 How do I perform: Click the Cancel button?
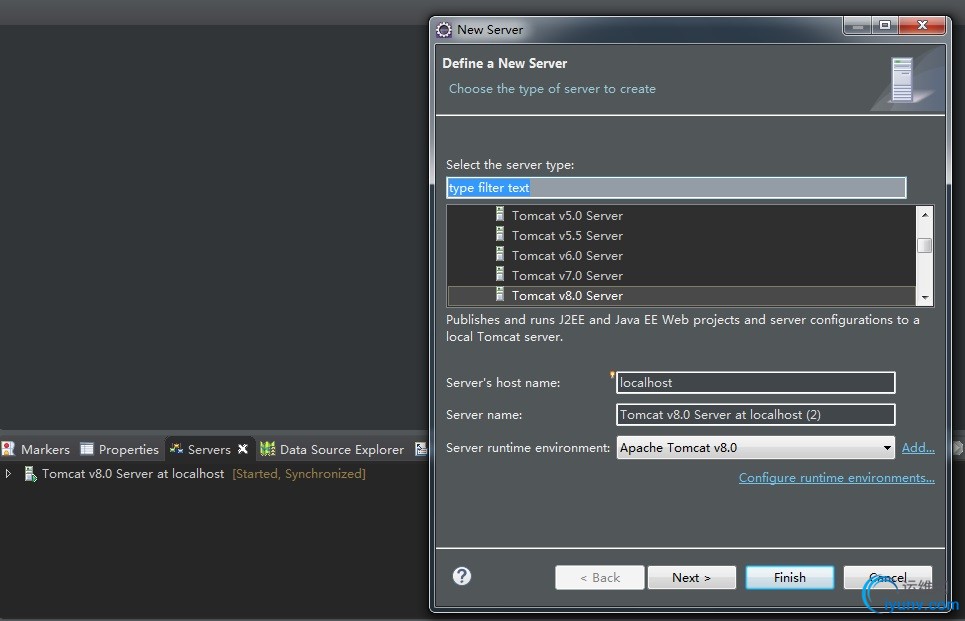point(887,577)
